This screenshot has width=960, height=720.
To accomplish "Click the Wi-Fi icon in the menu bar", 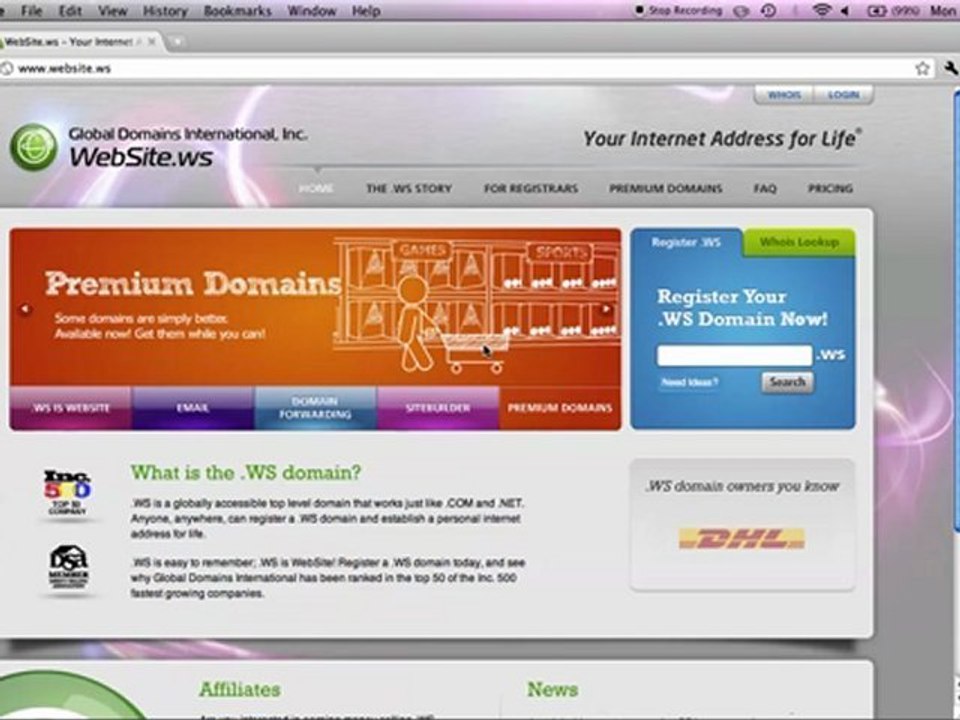I will click(822, 10).
